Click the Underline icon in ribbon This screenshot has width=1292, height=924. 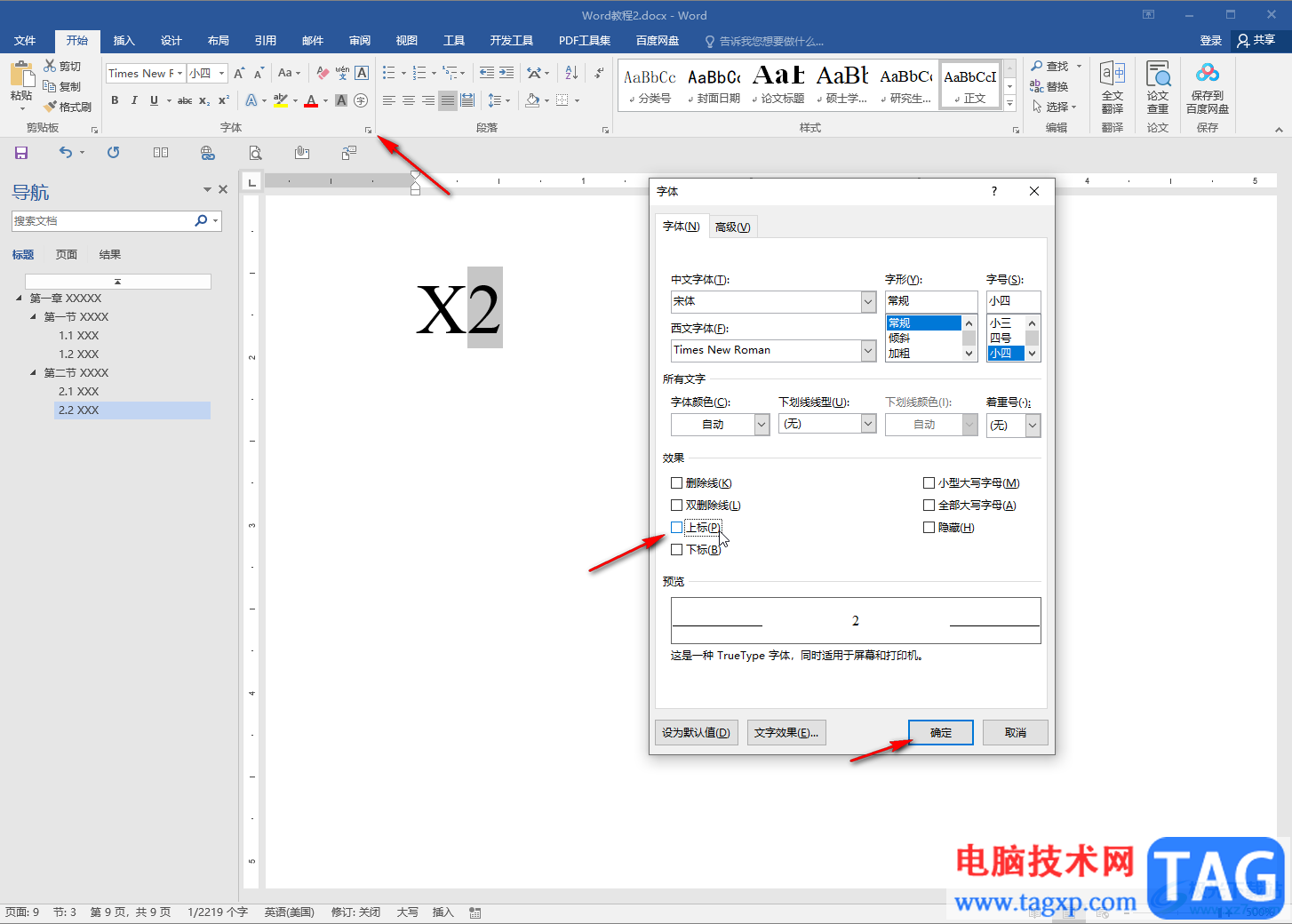(x=154, y=100)
